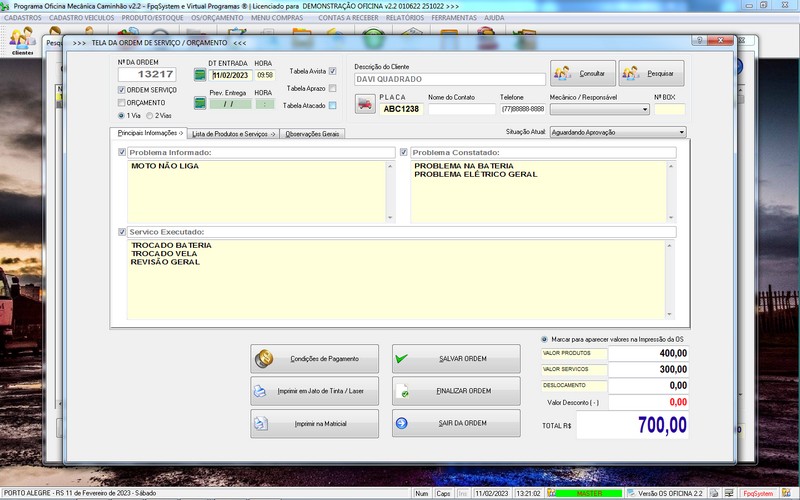The image size is (800, 500).
Task: Enable the Tabela Atacado checkbox
Action: point(333,106)
